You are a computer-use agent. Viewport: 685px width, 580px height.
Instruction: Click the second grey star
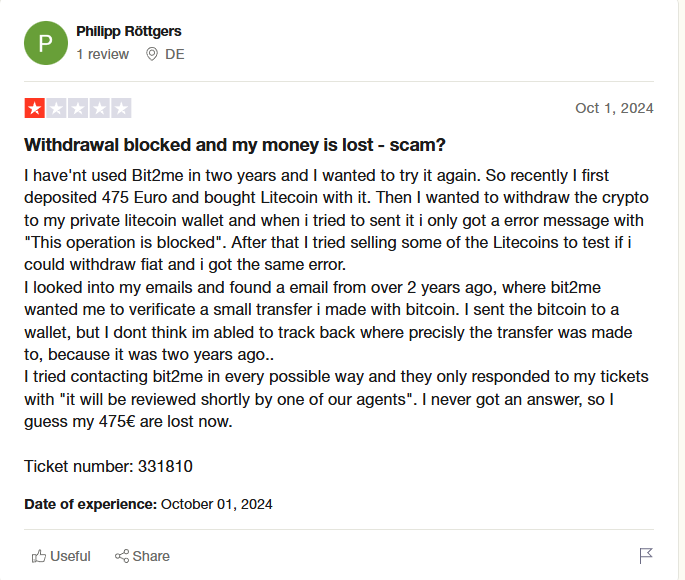click(x=56, y=108)
